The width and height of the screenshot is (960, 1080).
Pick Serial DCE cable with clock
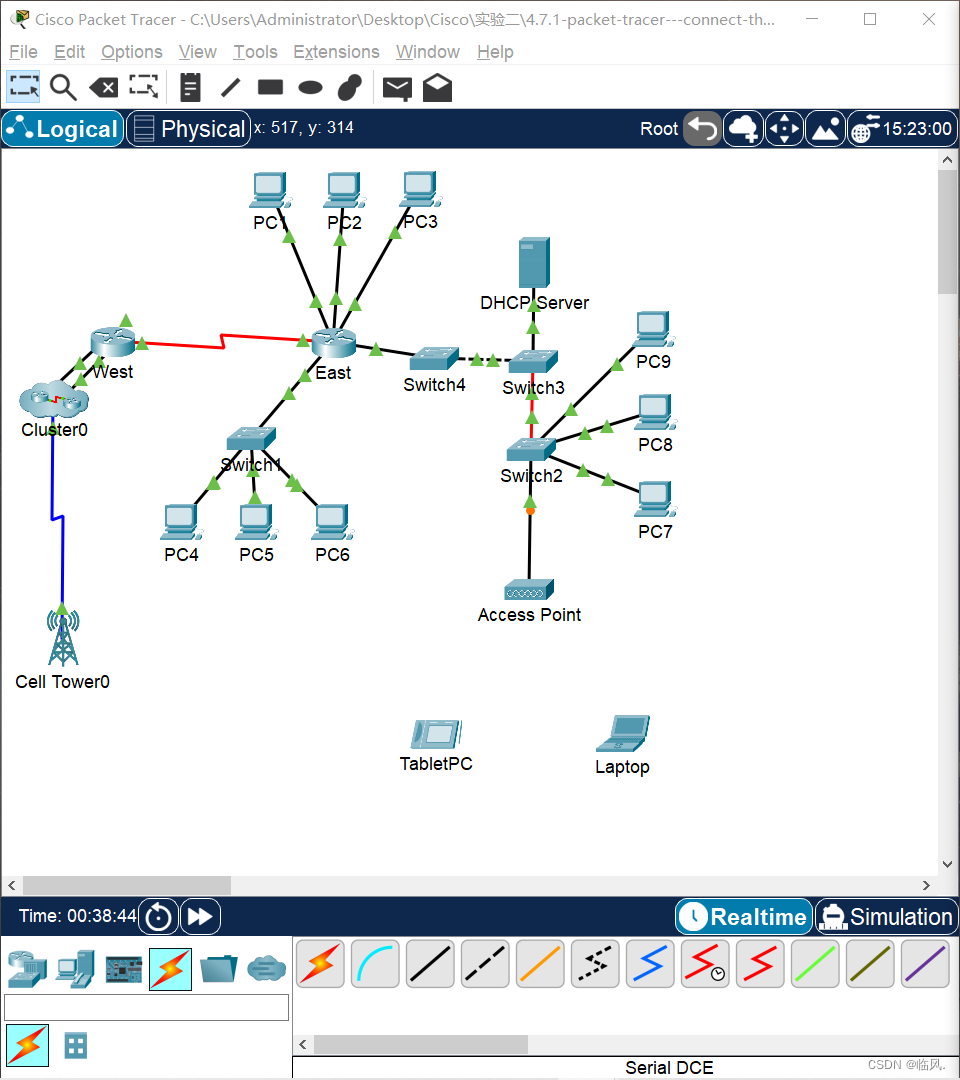[706, 963]
